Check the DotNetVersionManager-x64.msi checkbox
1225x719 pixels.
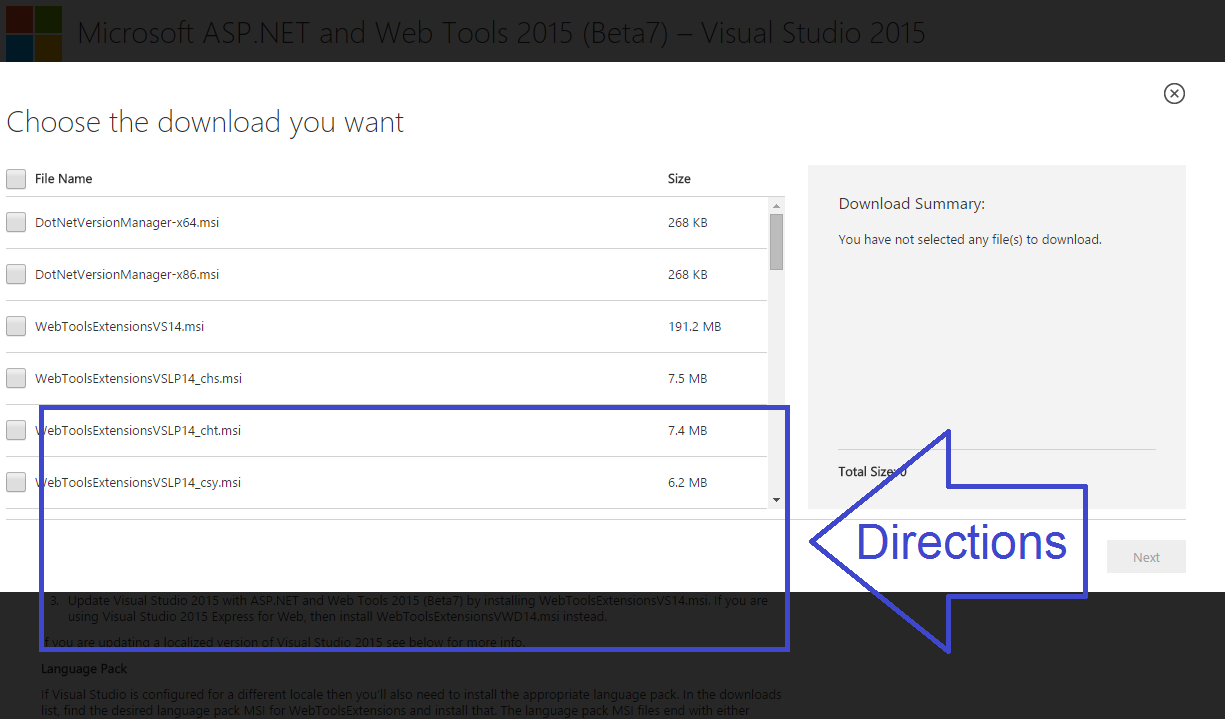[16, 222]
